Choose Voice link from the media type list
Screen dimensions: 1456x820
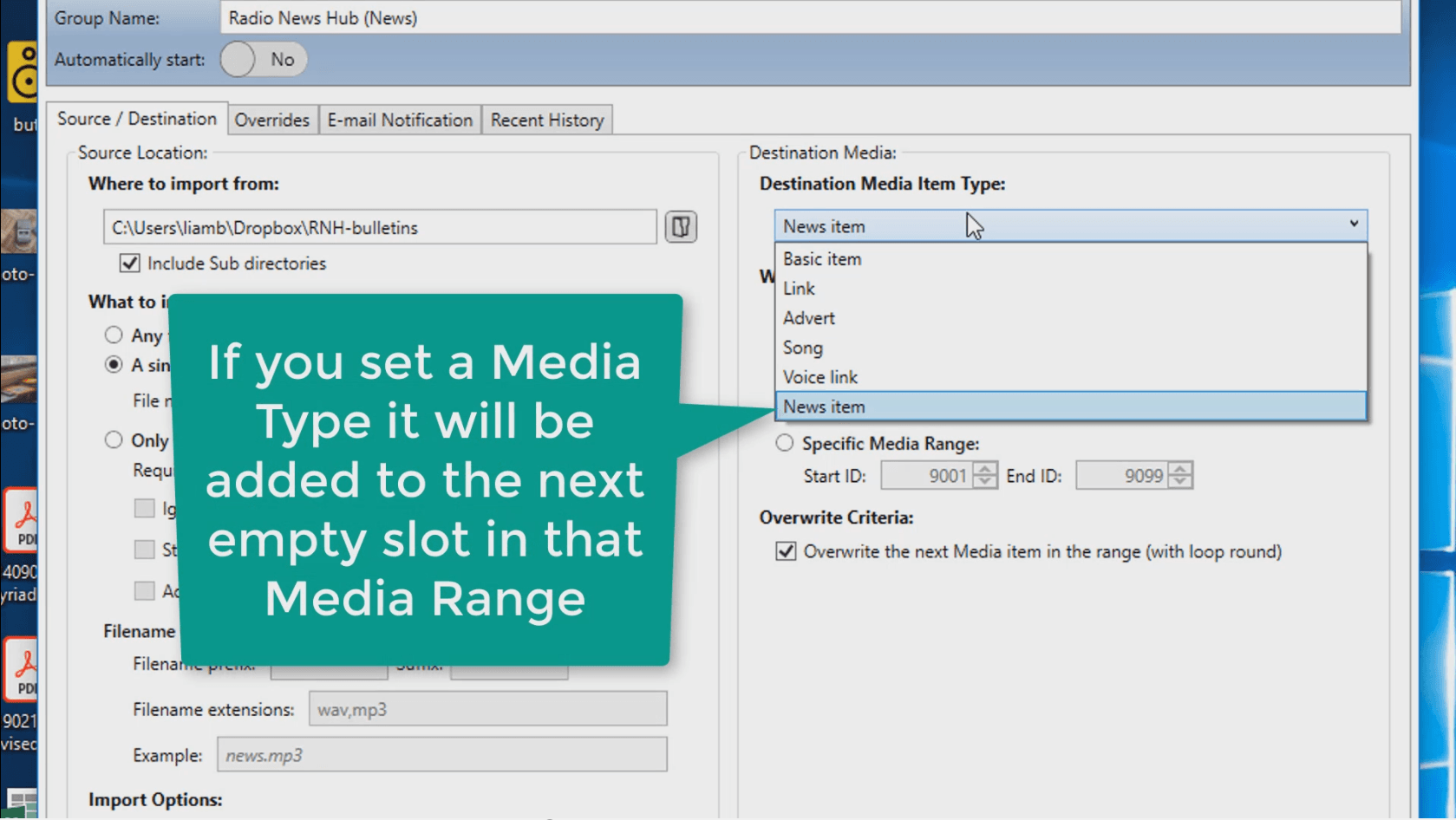click(820, 377)
